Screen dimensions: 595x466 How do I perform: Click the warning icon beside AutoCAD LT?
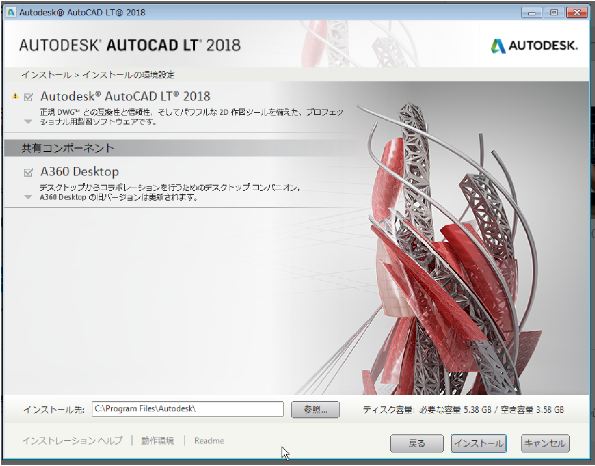coord(16,96)
